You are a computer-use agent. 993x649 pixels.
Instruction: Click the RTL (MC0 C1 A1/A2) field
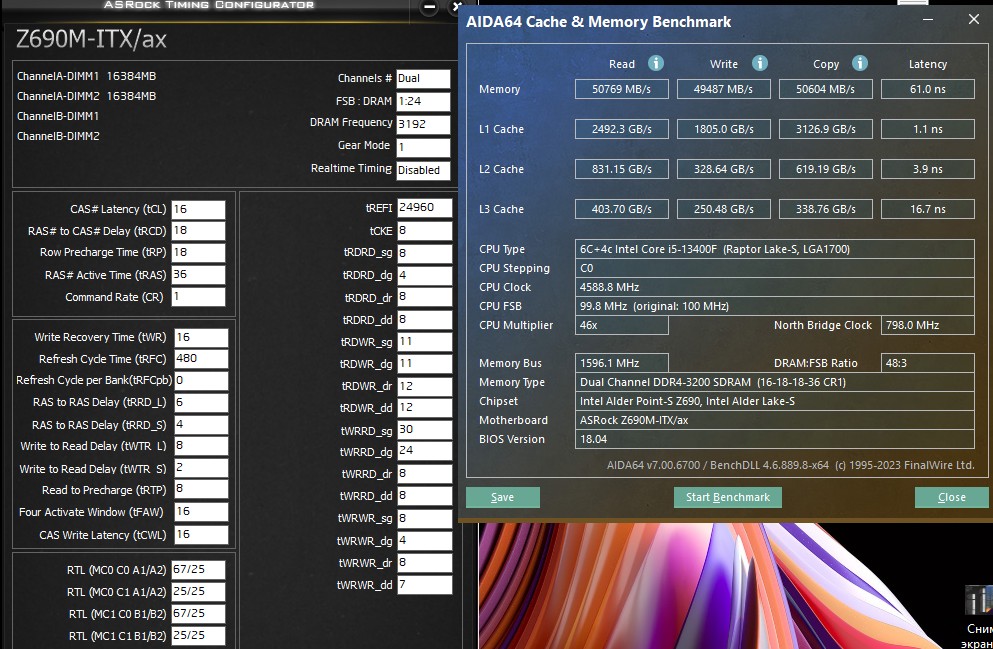click(x=198, y=591)
